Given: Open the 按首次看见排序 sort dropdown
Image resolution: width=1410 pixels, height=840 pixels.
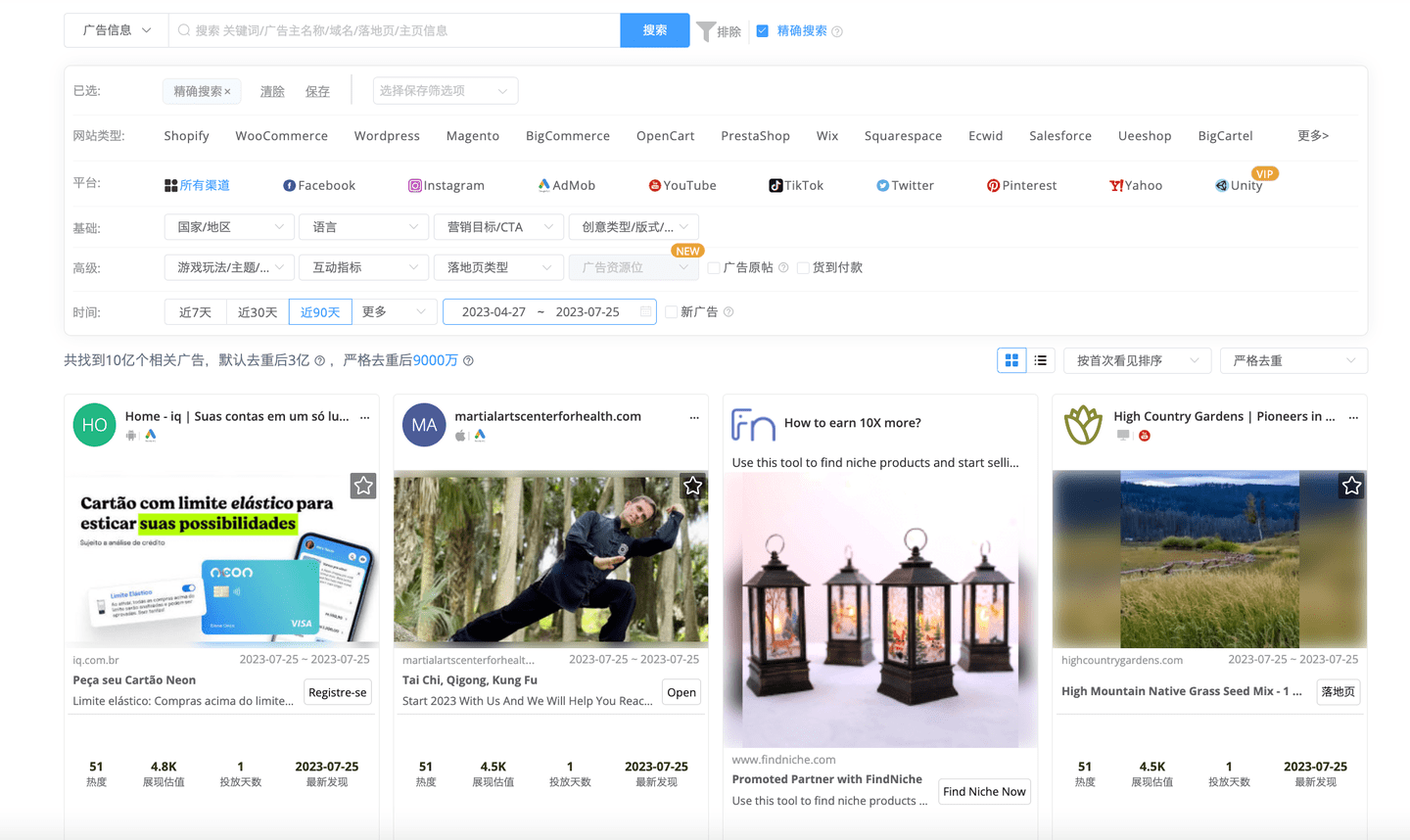Looking at the screenshot, I should tap(1138, 360).
